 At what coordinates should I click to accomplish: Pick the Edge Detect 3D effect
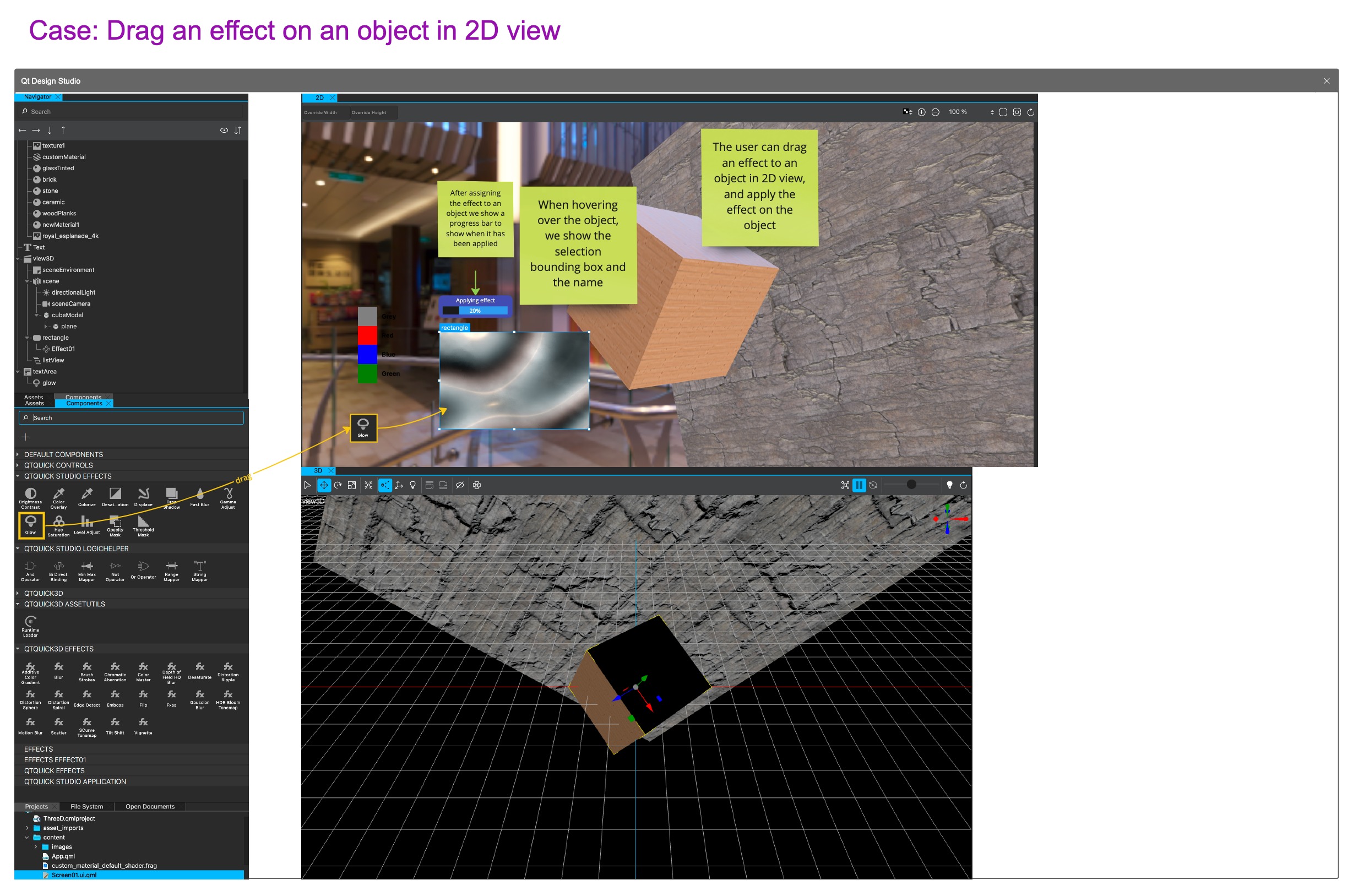pos(87,698)
